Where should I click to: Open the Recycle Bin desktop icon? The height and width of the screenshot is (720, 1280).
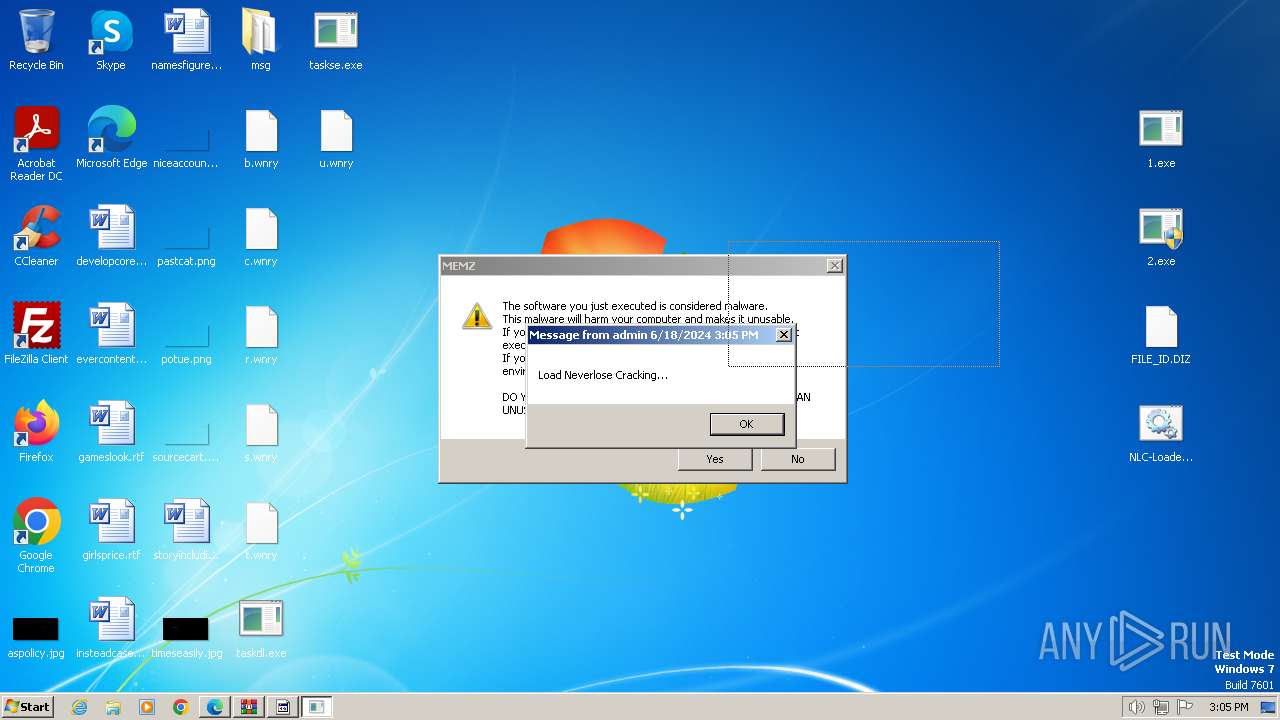pos(36,40)
